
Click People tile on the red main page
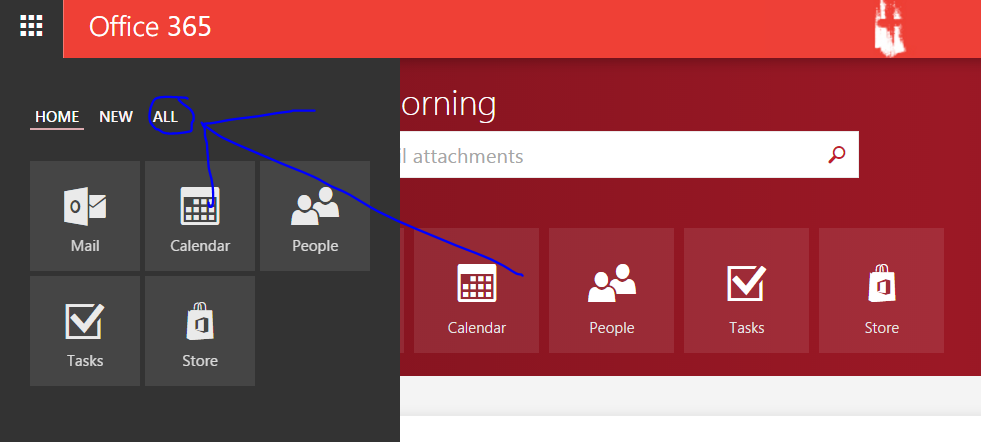point(611,290)
